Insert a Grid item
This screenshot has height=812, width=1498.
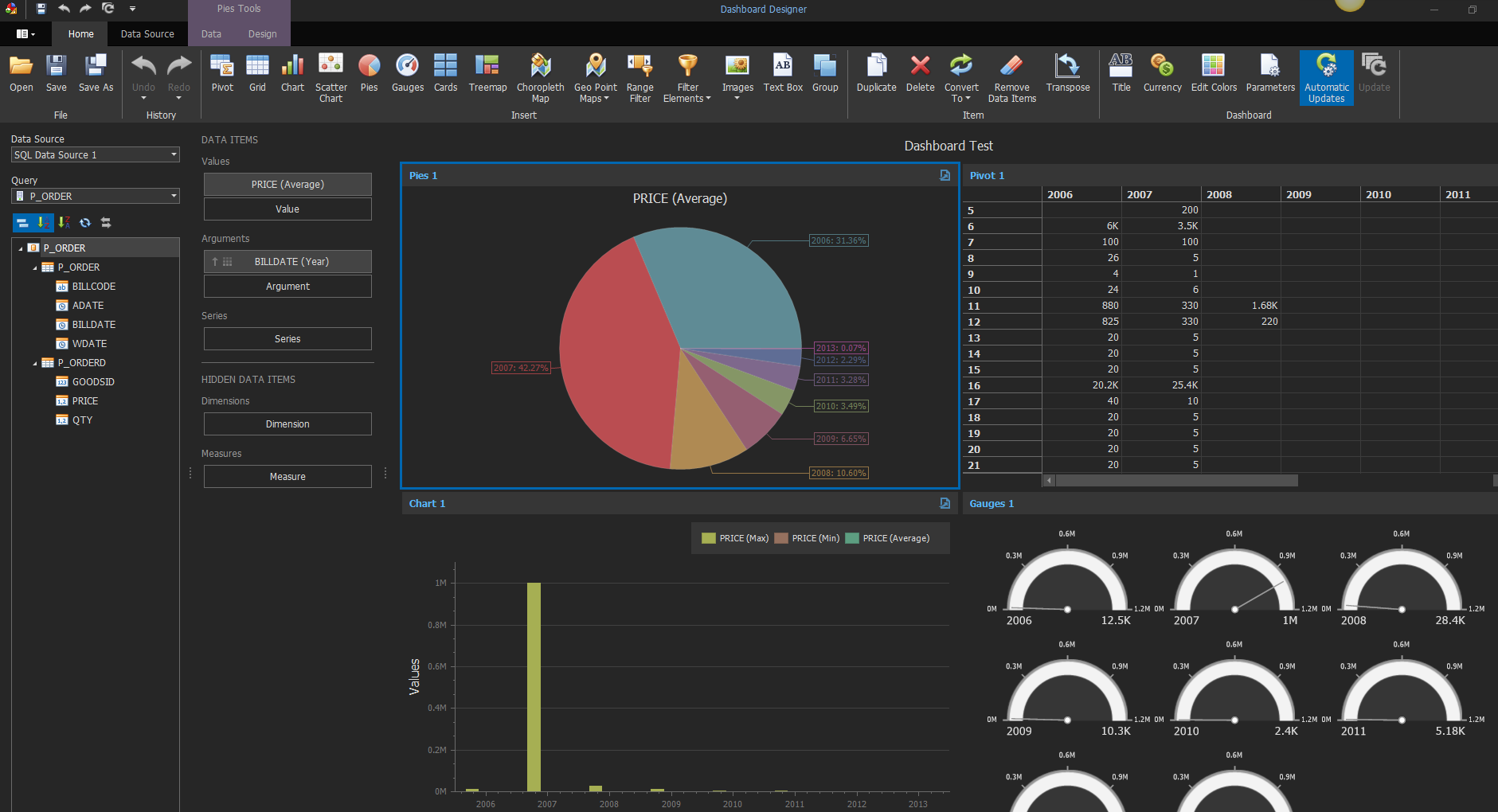tap(257, 73)
